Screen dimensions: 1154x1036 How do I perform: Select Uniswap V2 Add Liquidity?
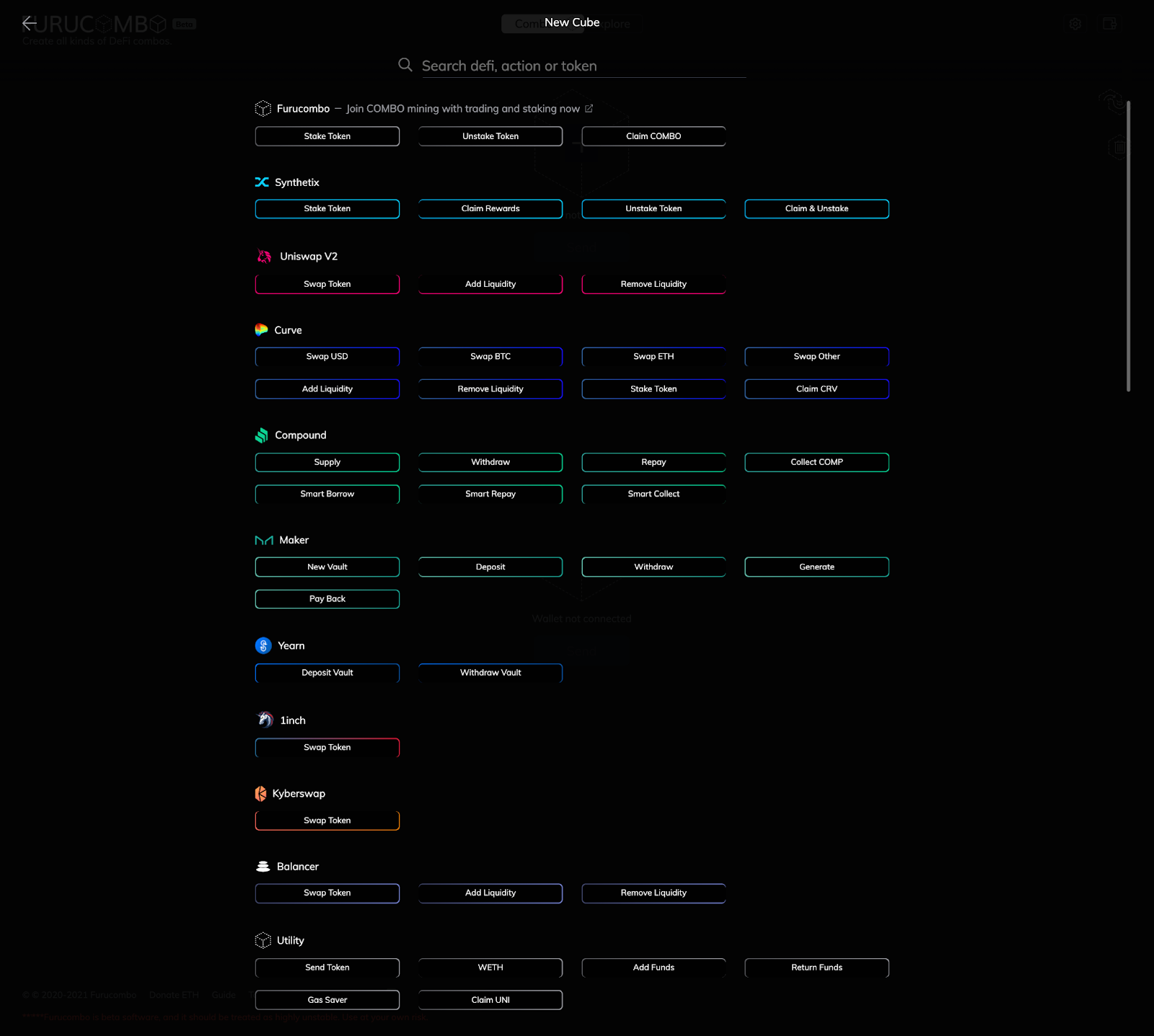490,284
